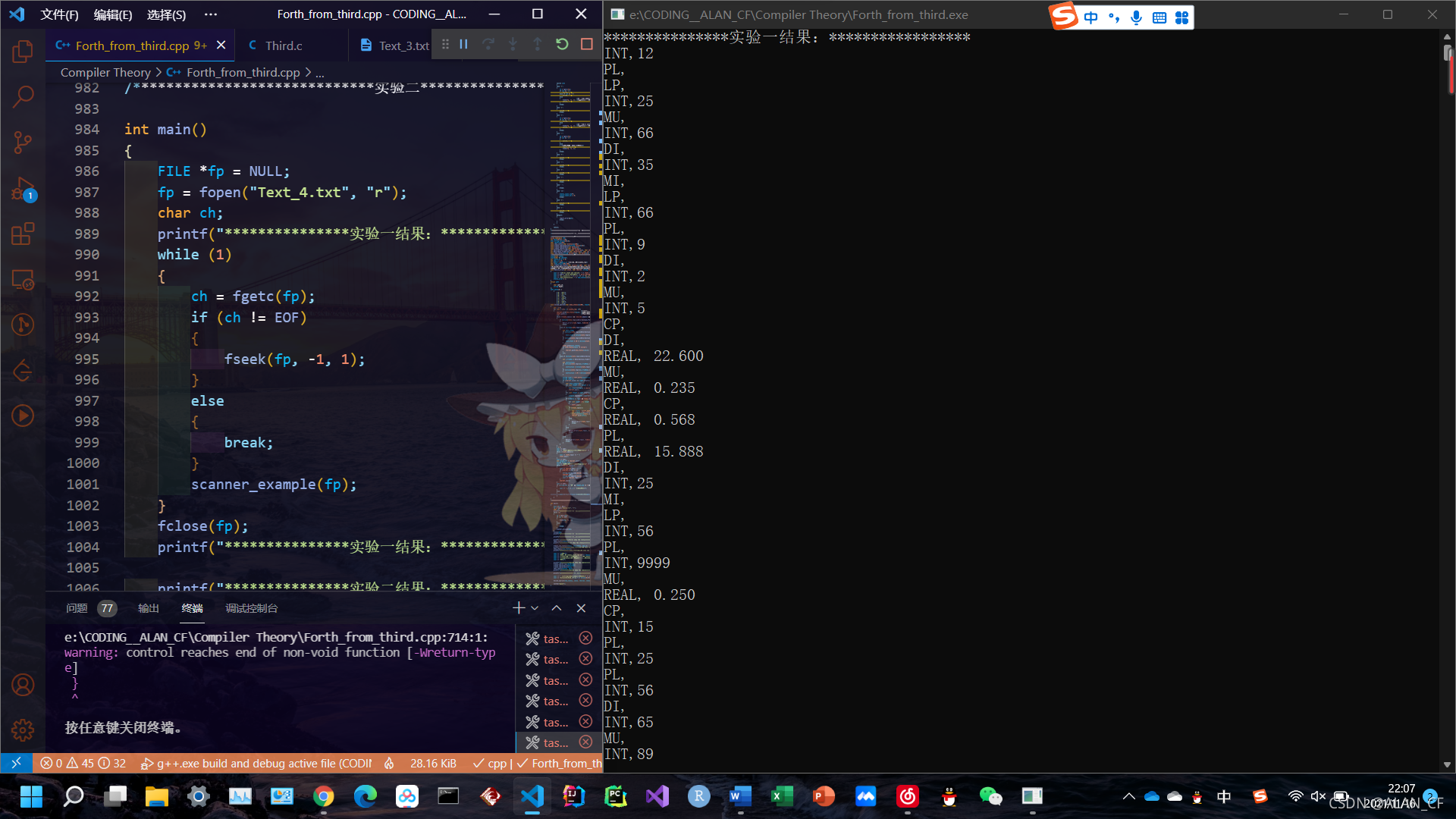1456x819 pixels.
Task: Open the Run and Debug view
Action: [x=23, y=189]
